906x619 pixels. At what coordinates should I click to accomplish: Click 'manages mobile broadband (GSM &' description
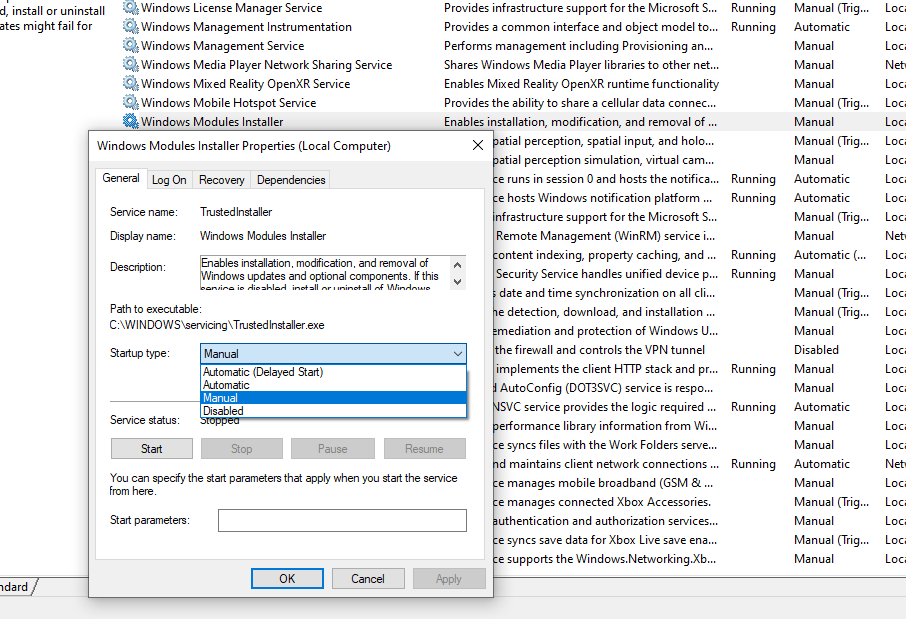coord(603,483)
